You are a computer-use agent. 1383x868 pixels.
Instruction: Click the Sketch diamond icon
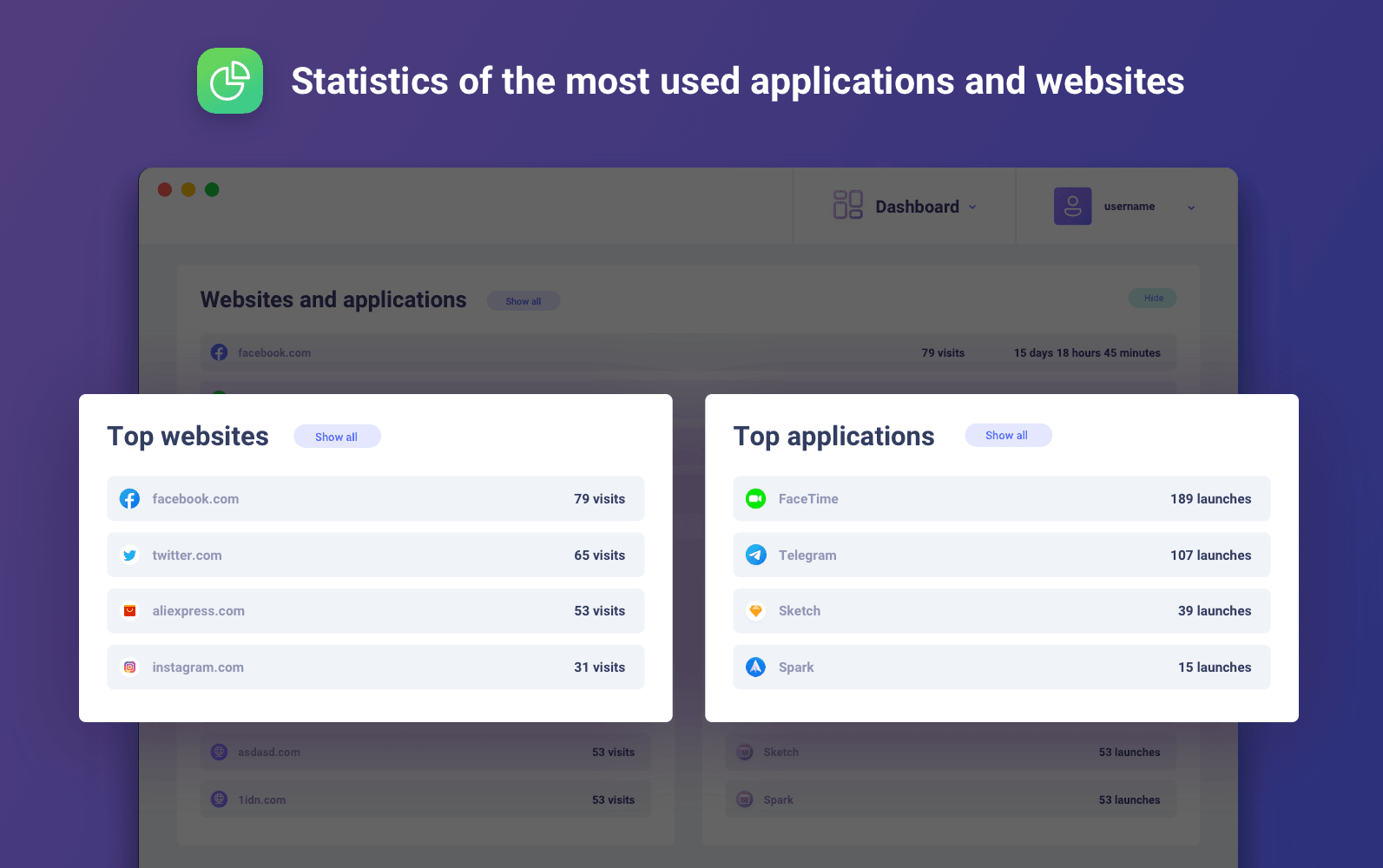[755, 611]
